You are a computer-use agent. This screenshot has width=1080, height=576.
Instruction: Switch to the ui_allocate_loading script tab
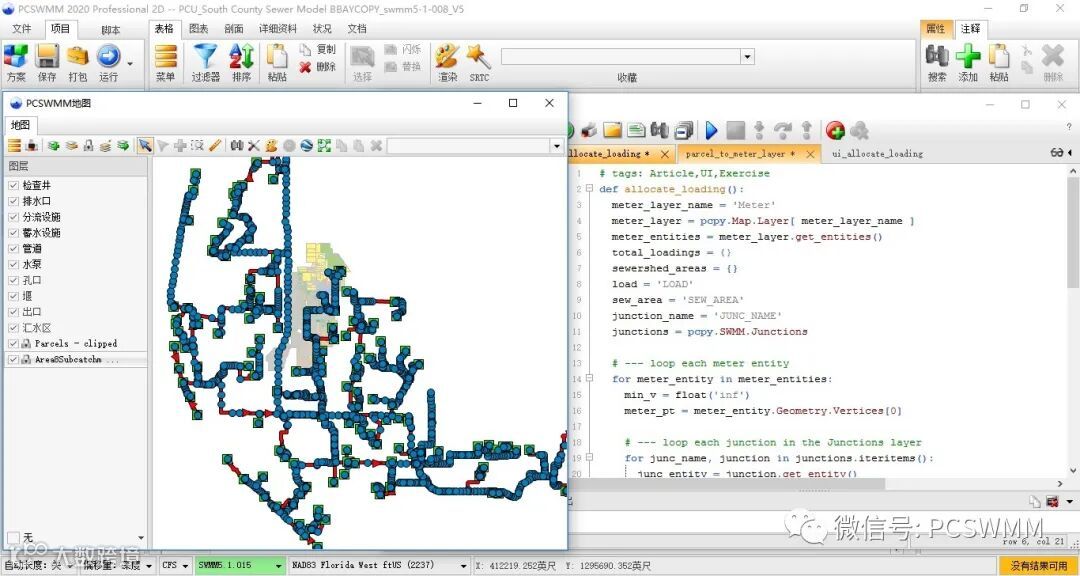877,154
